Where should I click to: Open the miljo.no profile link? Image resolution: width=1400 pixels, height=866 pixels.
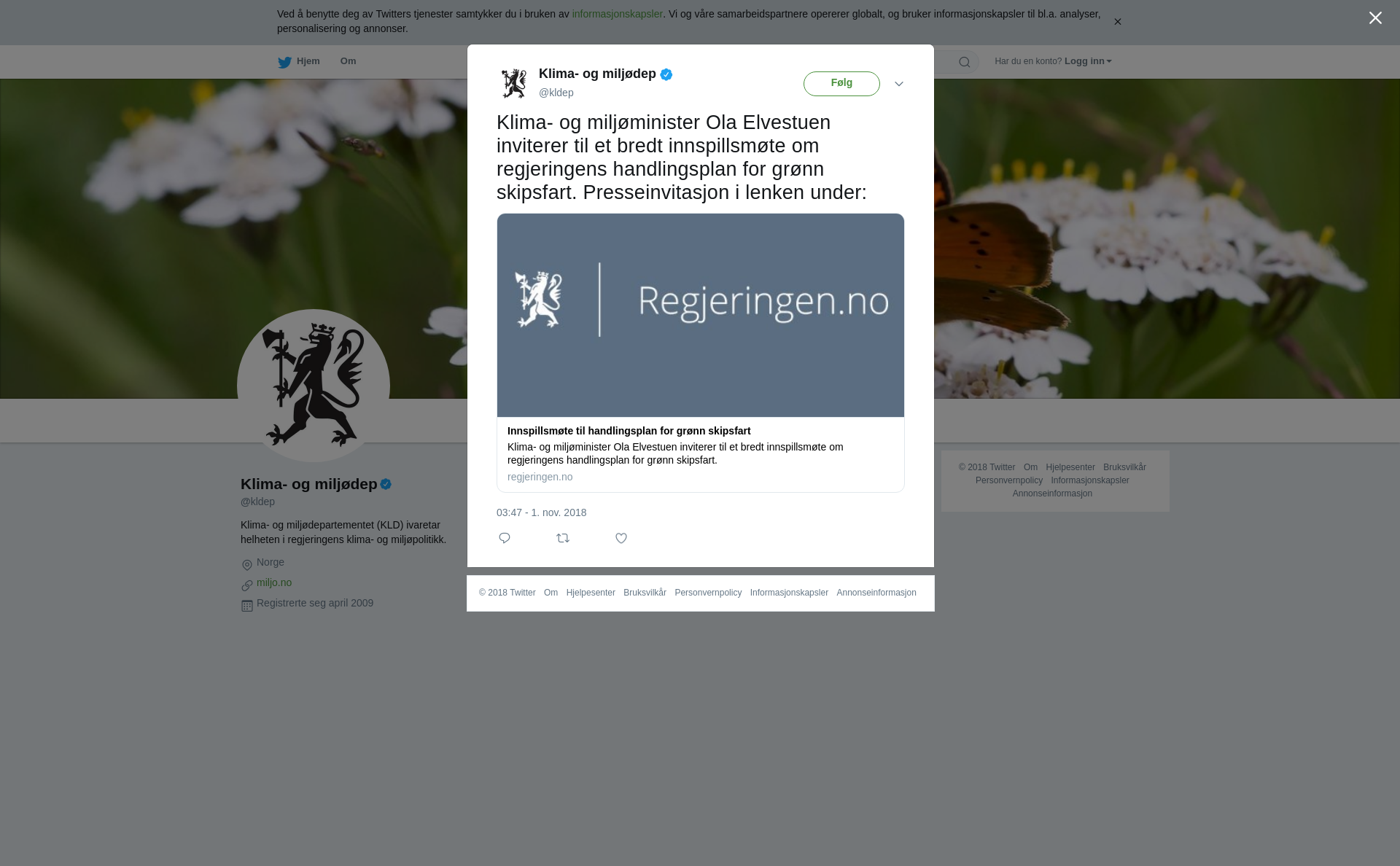coord(274,582)
